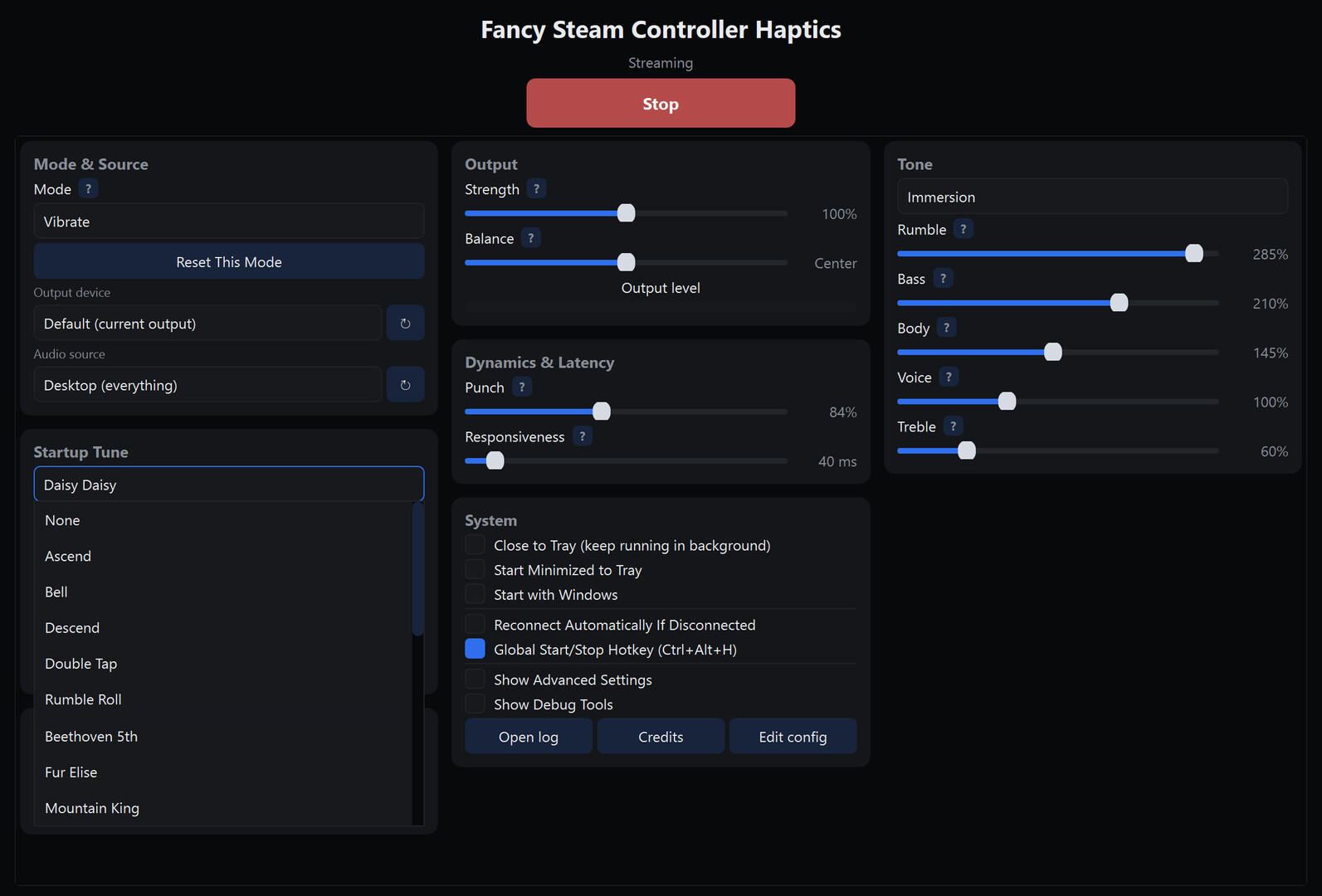The image size is (1322, 896).
Task: Choose the Fur Elise tune
Action: (223, 772)
